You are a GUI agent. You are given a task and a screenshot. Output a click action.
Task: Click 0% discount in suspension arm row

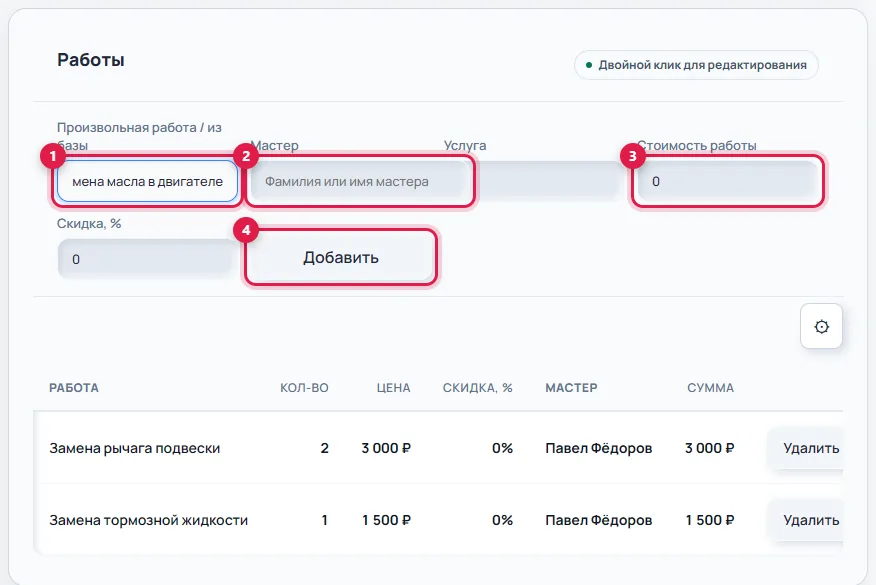pos(502,448)
